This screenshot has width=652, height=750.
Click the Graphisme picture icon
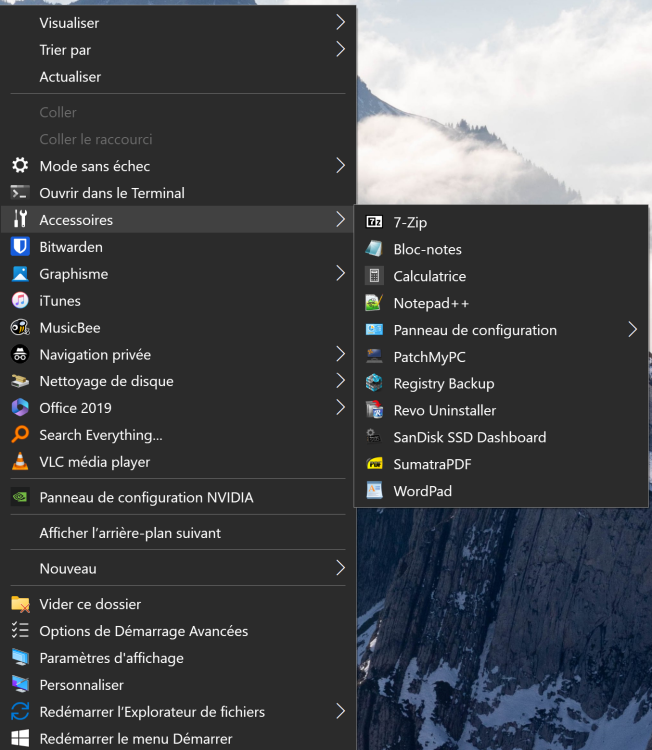click(20, 274)
